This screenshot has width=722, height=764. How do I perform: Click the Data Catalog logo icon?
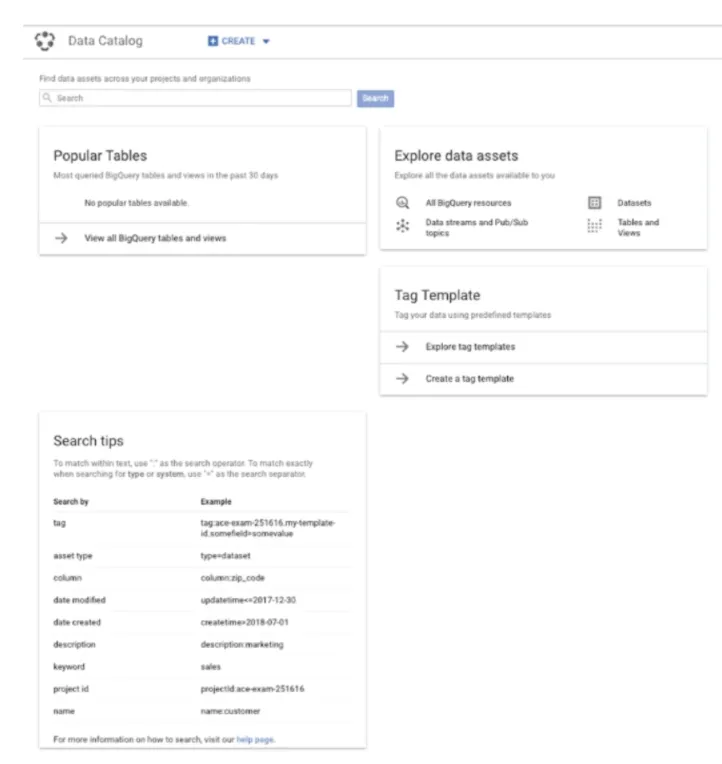pyautogui.click(x=45, y=41)
